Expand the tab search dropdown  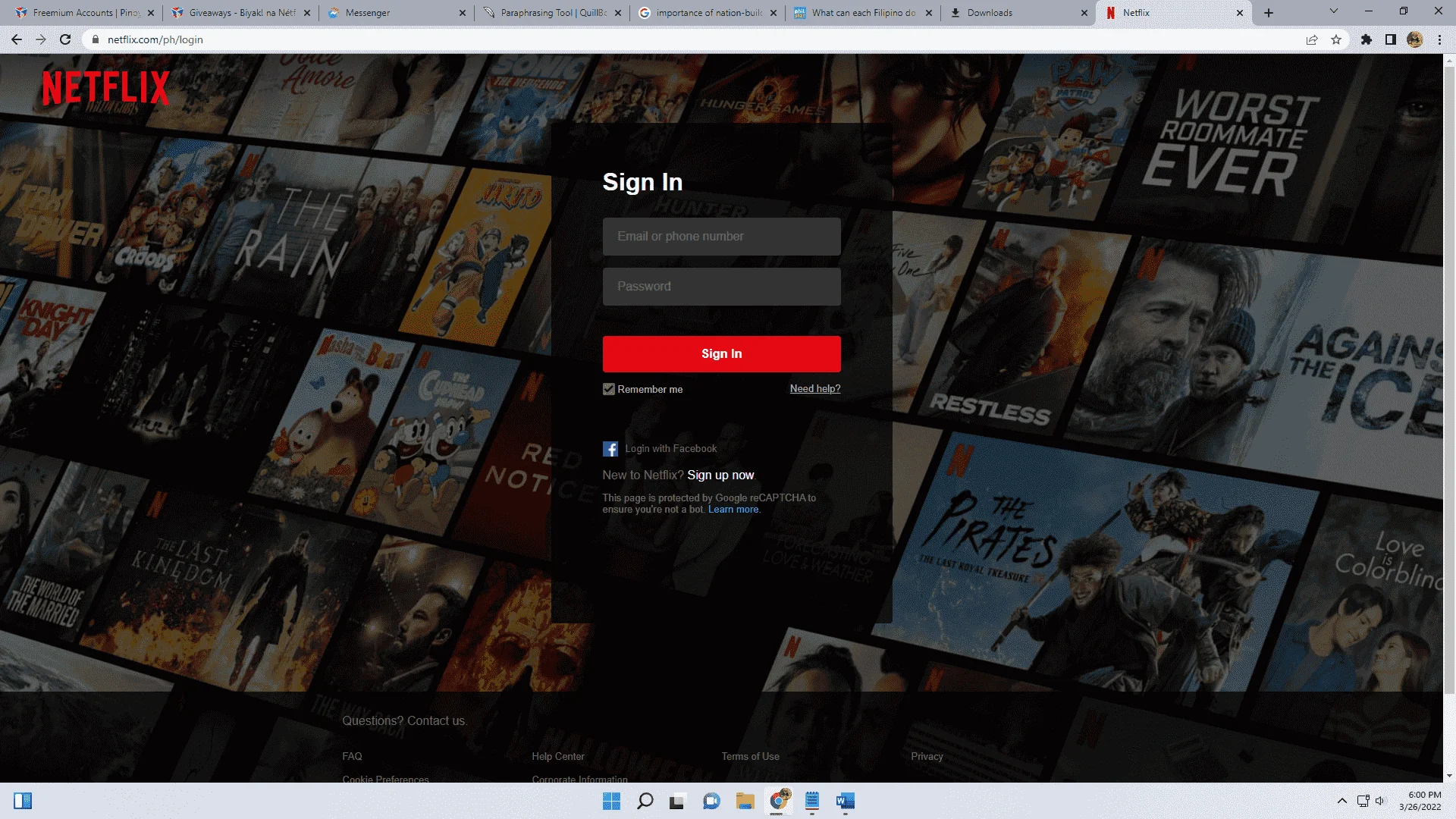tap(1334, 11)
